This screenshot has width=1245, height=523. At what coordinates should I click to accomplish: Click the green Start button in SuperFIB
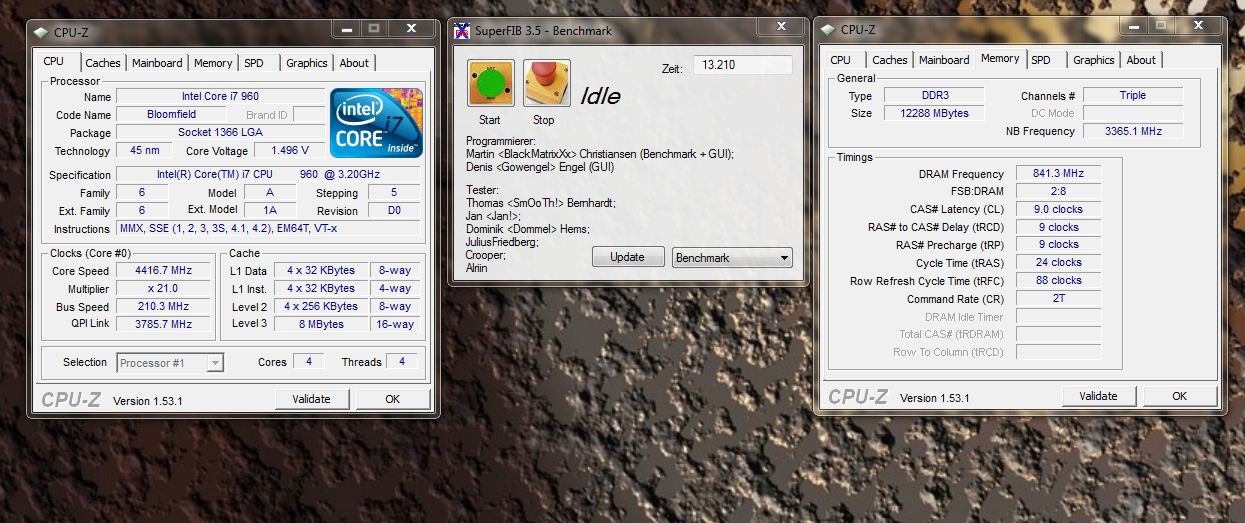coord(490,83)
